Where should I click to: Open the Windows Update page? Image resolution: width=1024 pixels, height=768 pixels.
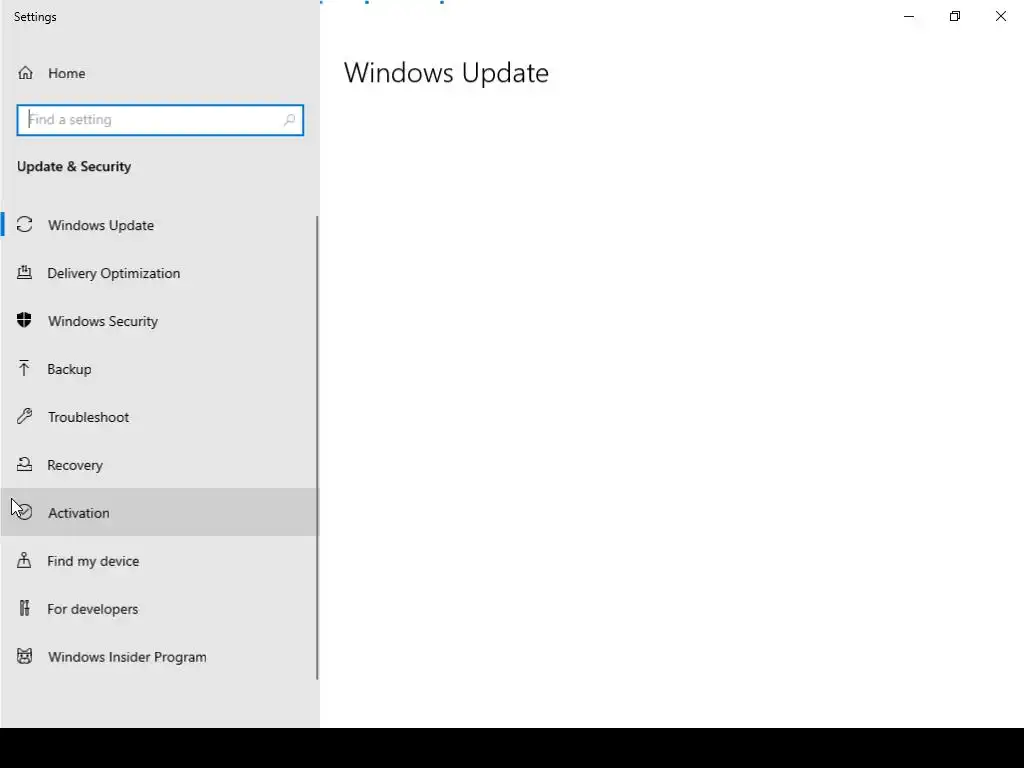[x=159, y=225]
